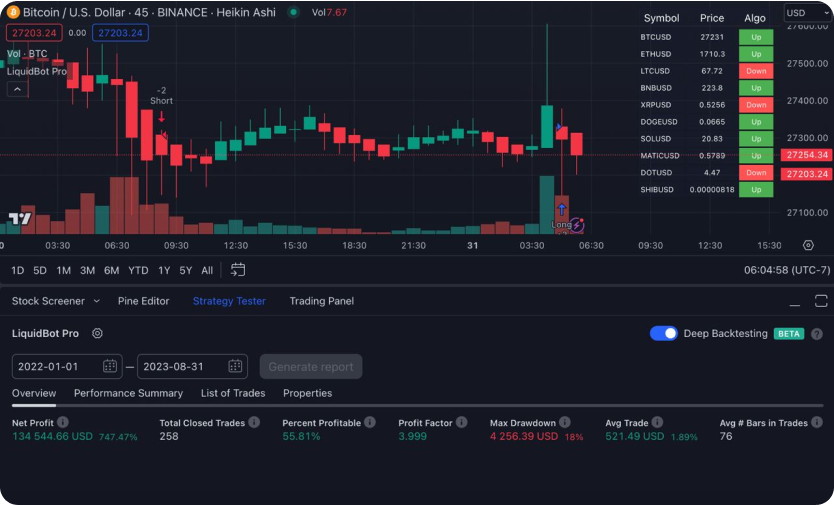Image resolution: width=834 pixels, height=505 pixels.
Task: Open the List of Trades tab
Action: [x=233, y=393]
